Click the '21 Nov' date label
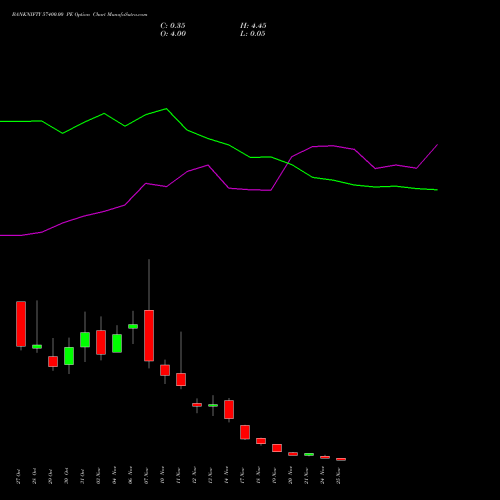 coord(306,476)
